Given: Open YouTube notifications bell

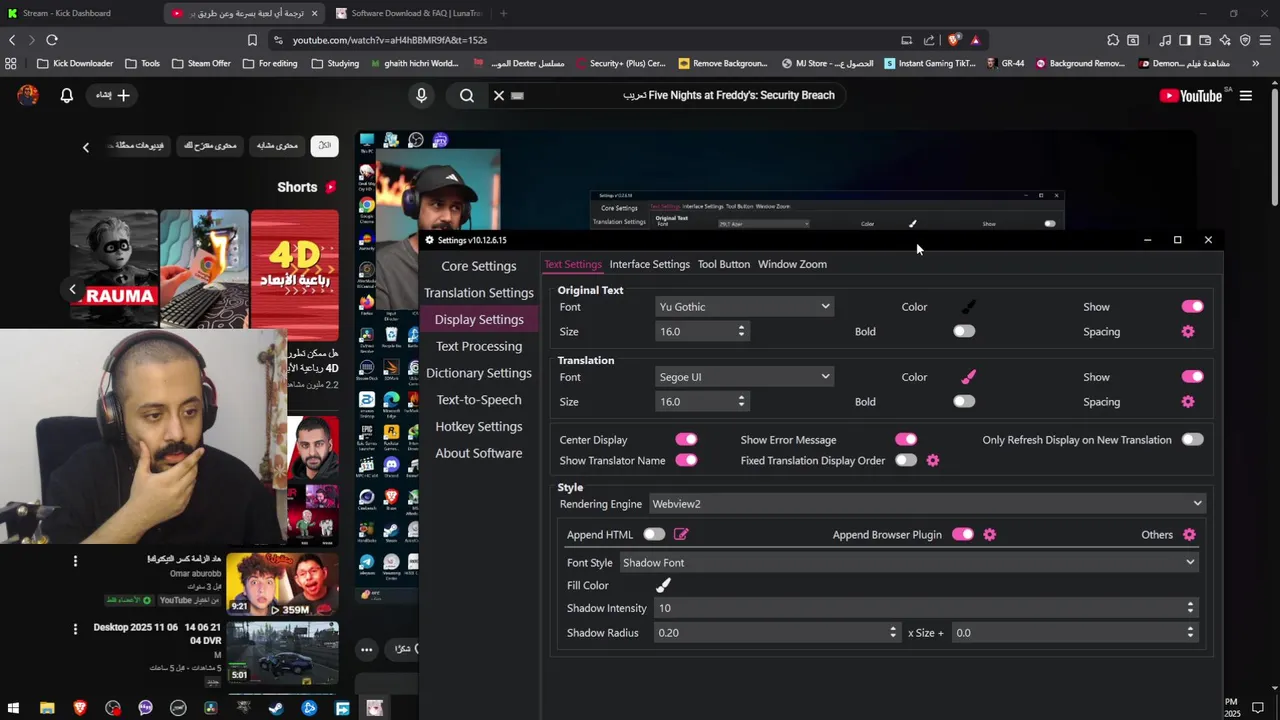Looking at the screenshot, I should tap(66, 95).
